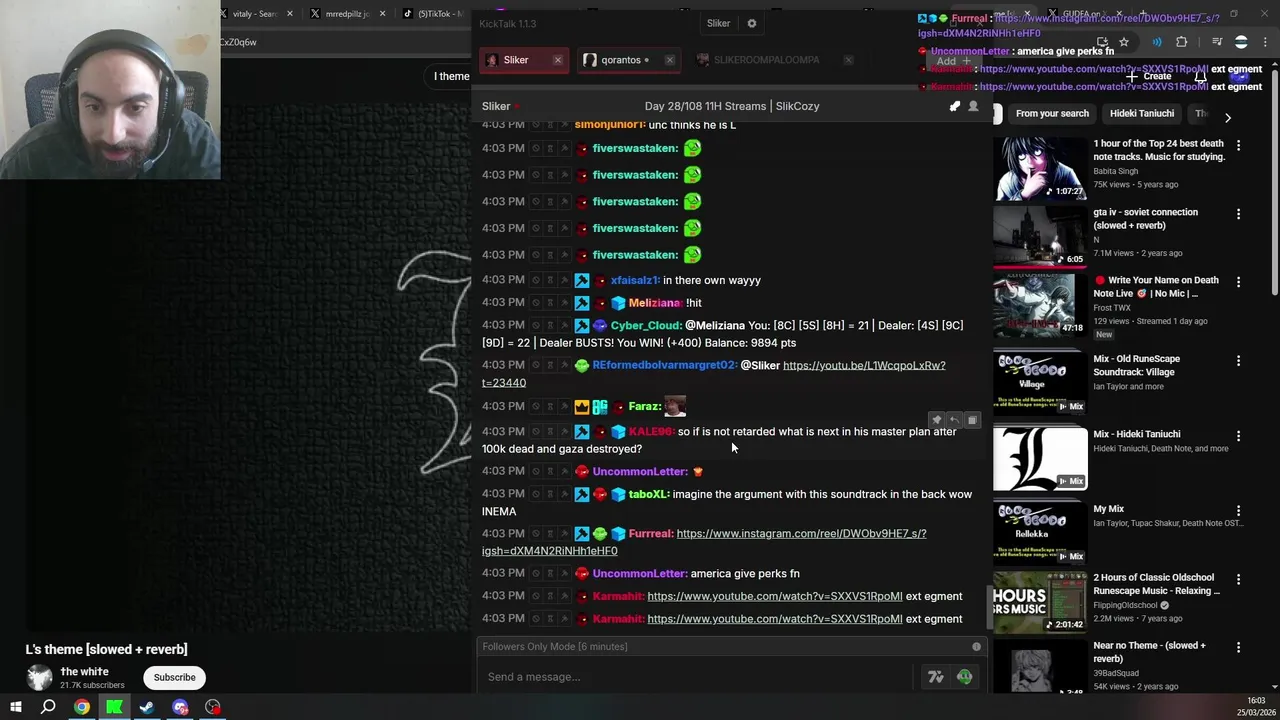
Task: Show more filter chips with right arrow
Action: (1228, 118)
